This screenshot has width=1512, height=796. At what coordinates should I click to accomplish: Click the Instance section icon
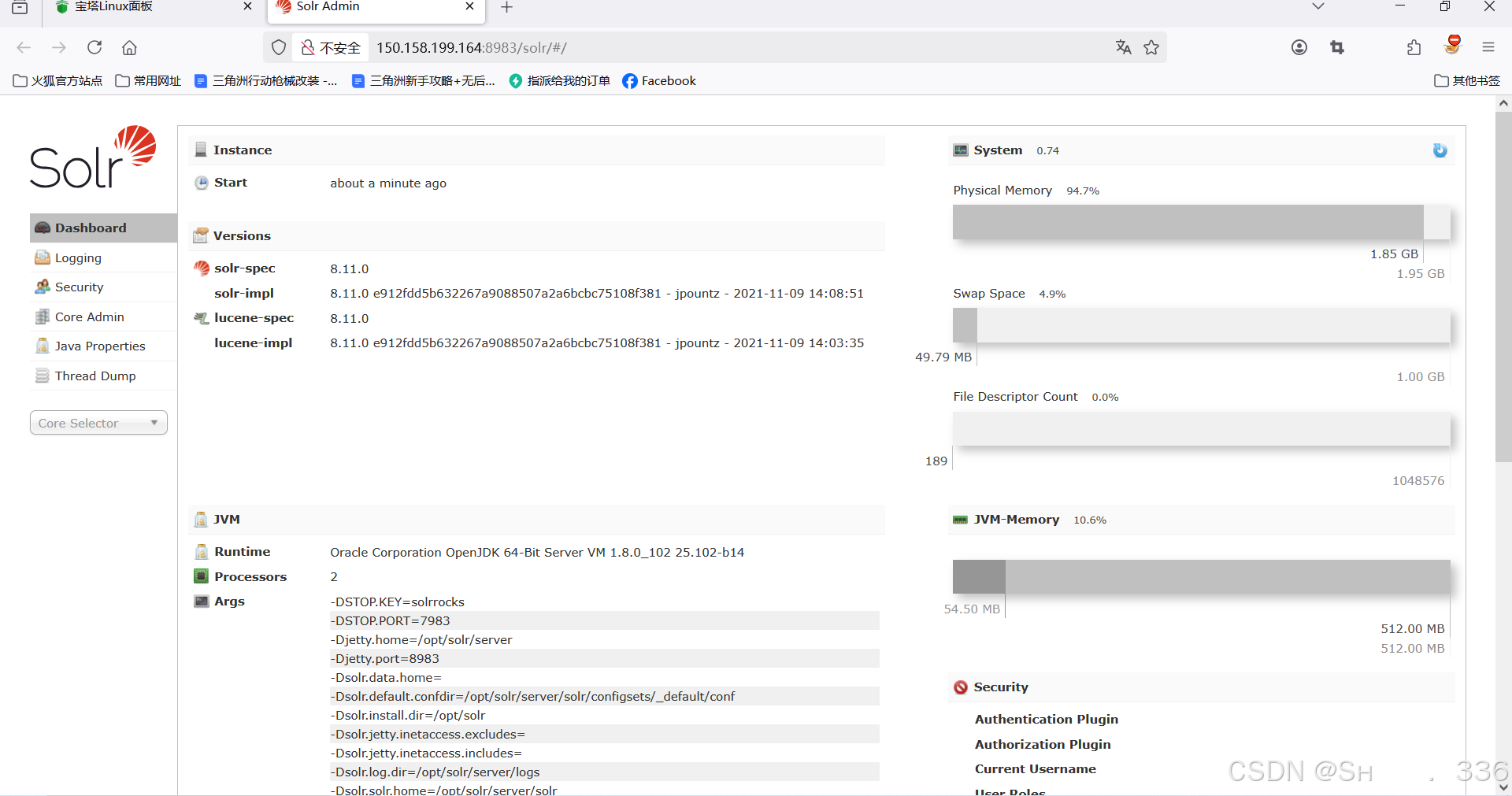coord(201,150)
